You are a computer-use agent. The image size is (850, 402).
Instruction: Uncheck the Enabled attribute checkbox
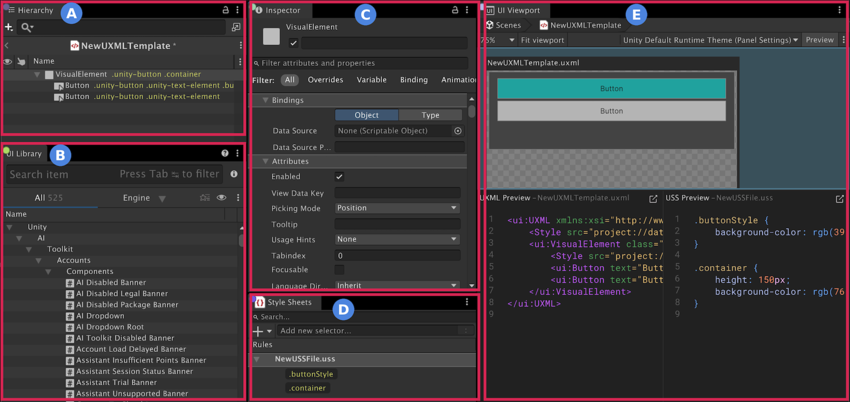pos(339,177)
